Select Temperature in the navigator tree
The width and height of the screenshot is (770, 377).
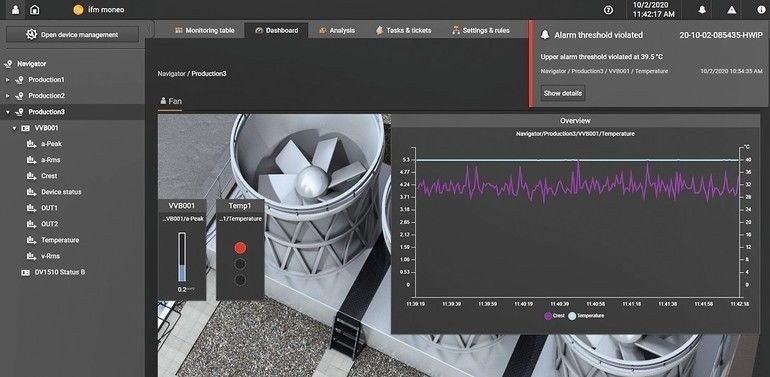click(60, 240)
